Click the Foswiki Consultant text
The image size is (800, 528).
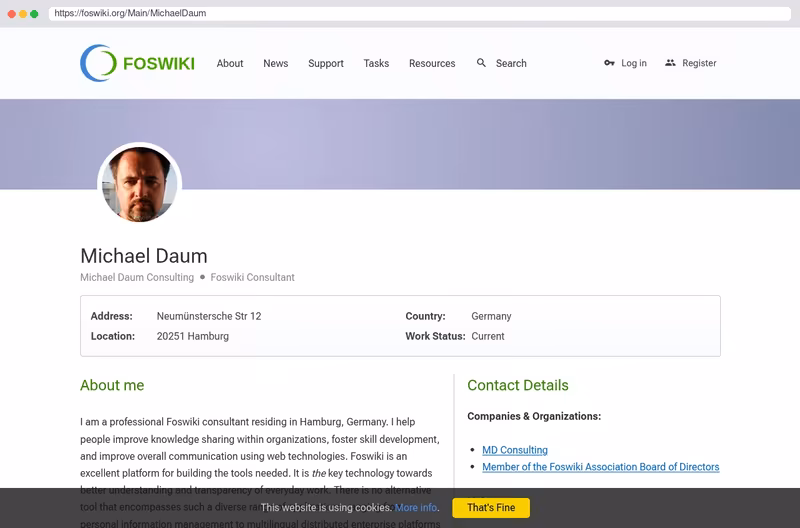click(253, 277)
